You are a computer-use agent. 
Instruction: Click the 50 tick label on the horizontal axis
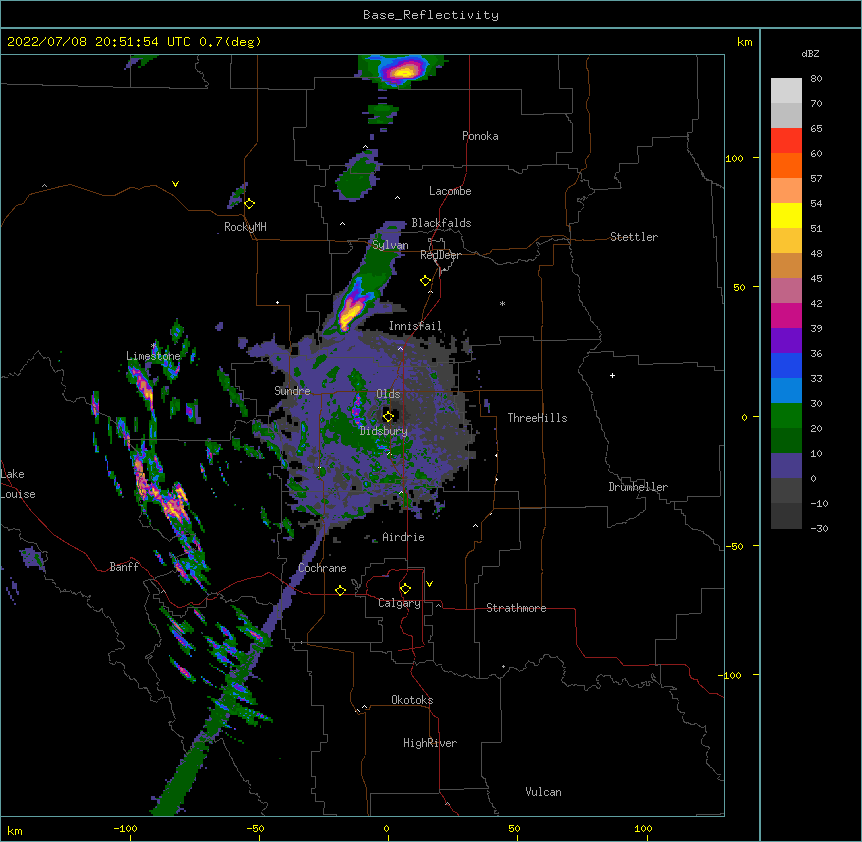[514, 828]
